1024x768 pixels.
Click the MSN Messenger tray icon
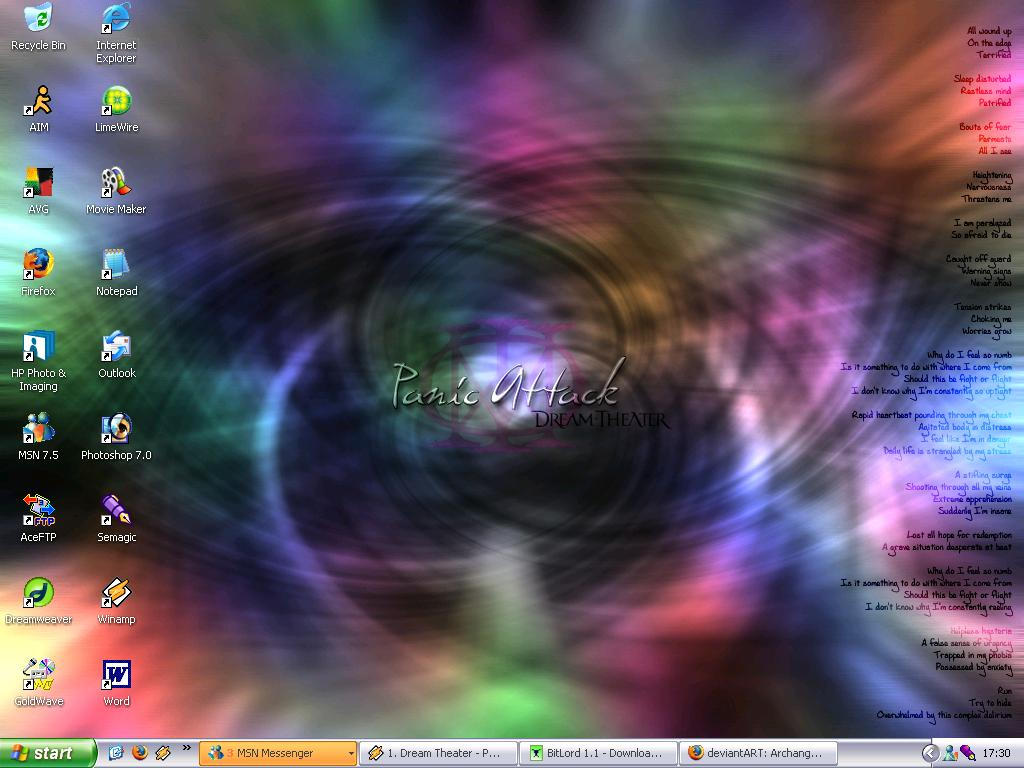950,753
